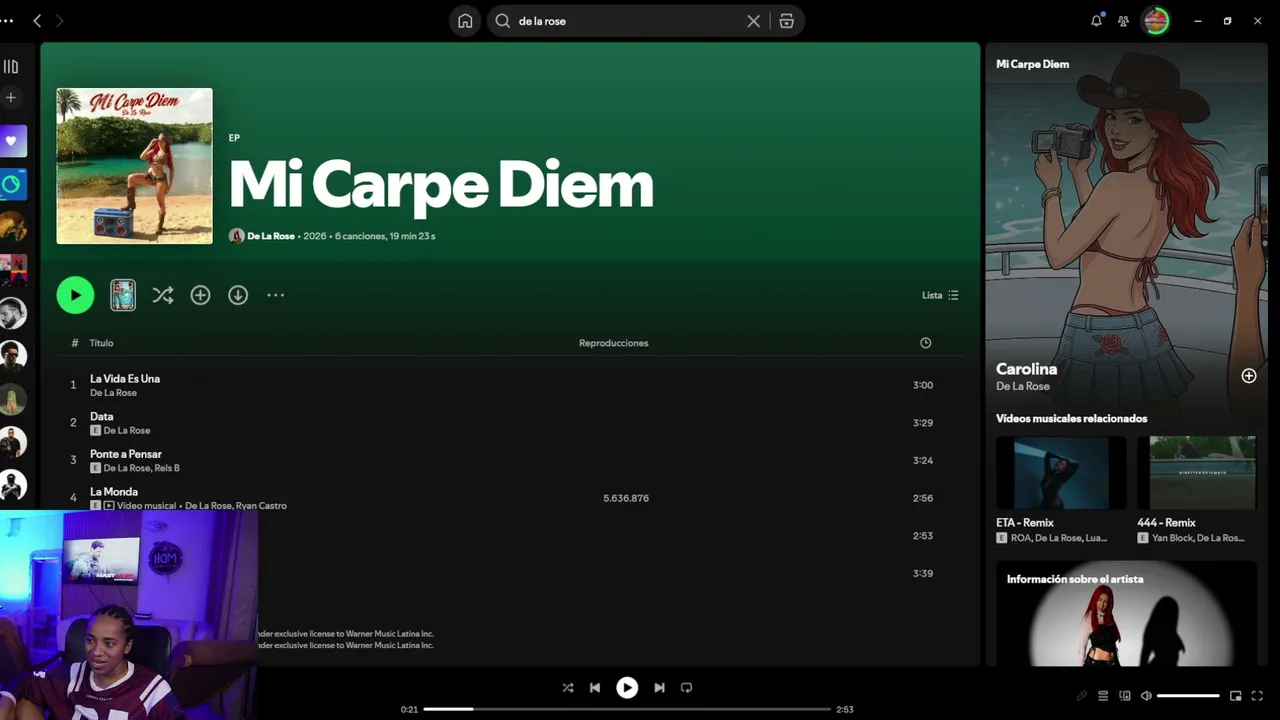Open the playback queue
This screenshot has height=720, width=1280.
click(1103, 696)
